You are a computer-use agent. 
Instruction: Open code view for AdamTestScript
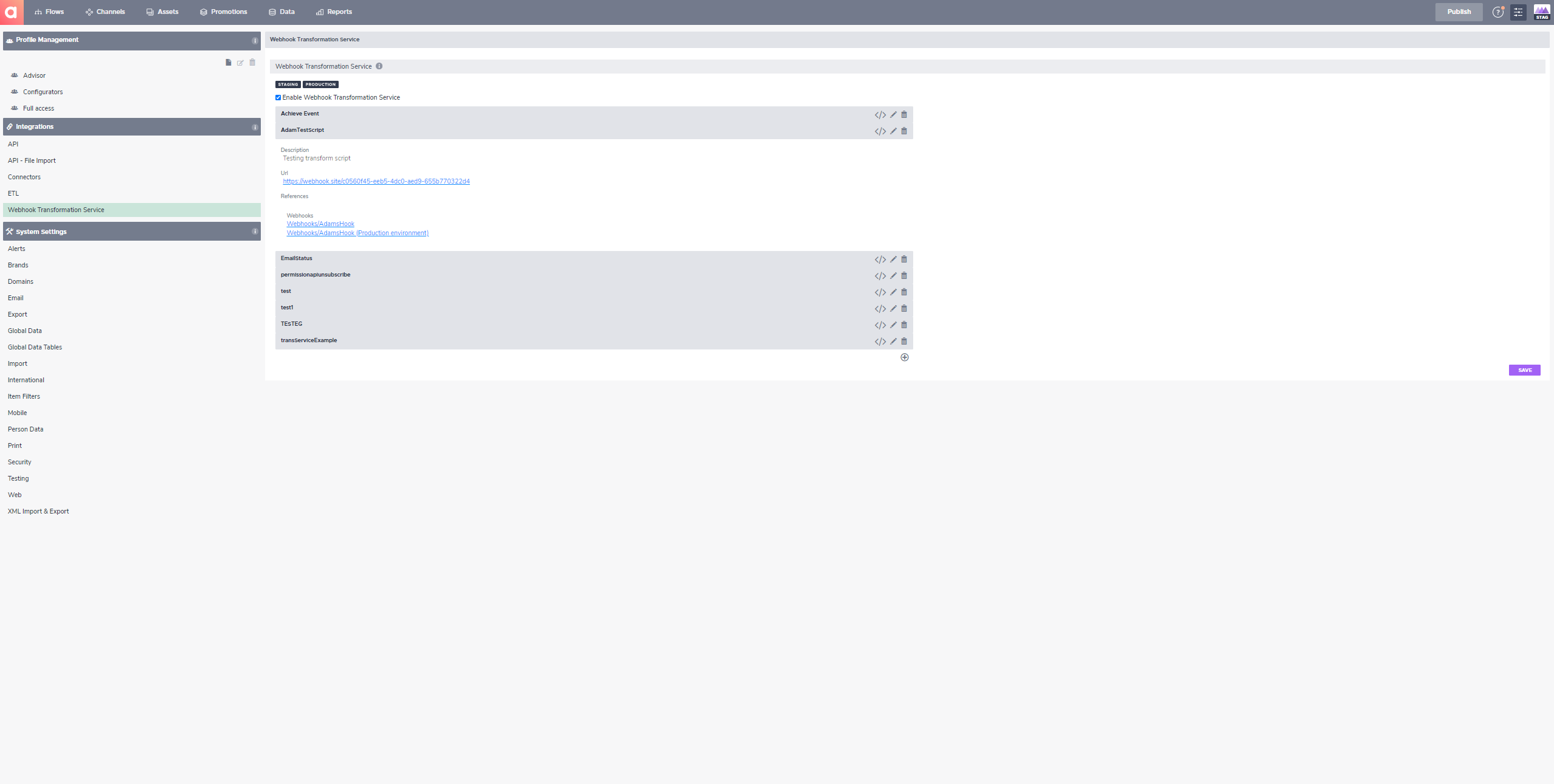(880, 131)
